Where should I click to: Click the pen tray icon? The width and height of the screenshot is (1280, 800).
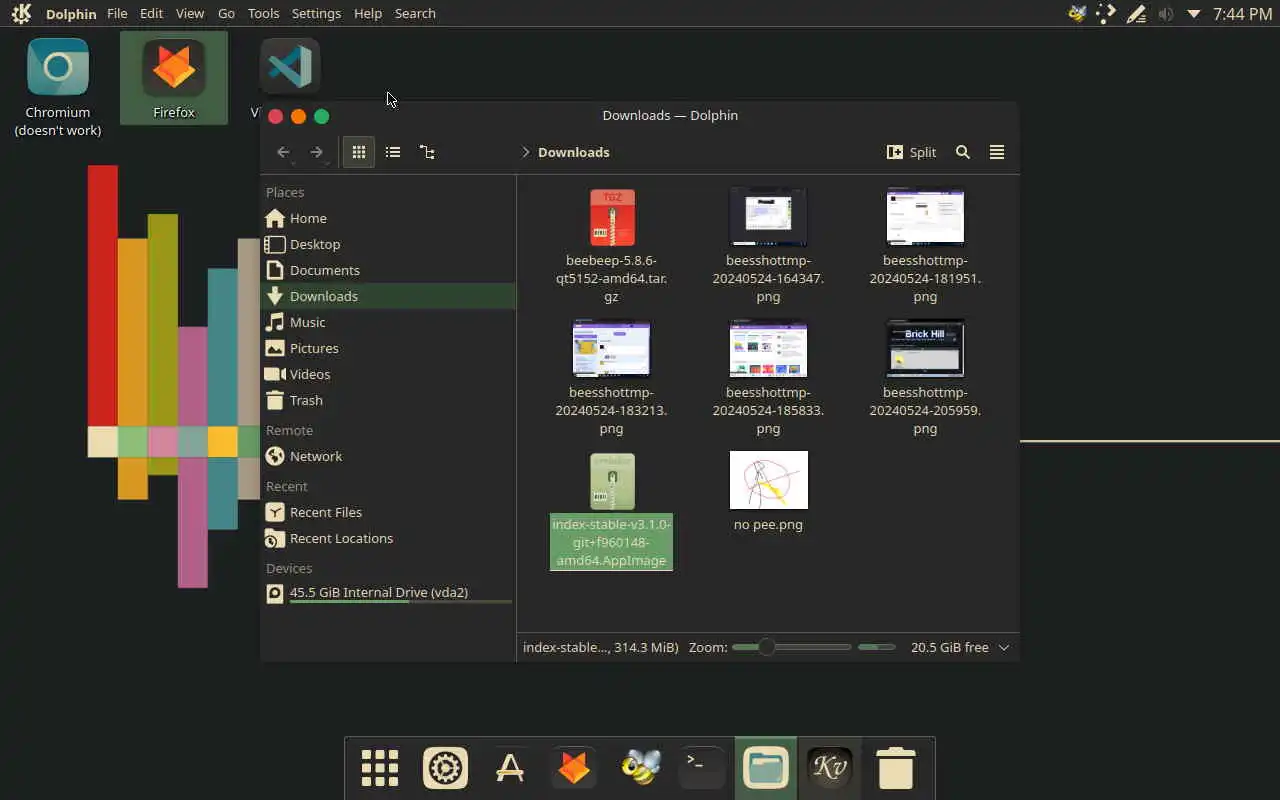(1136, 14)
